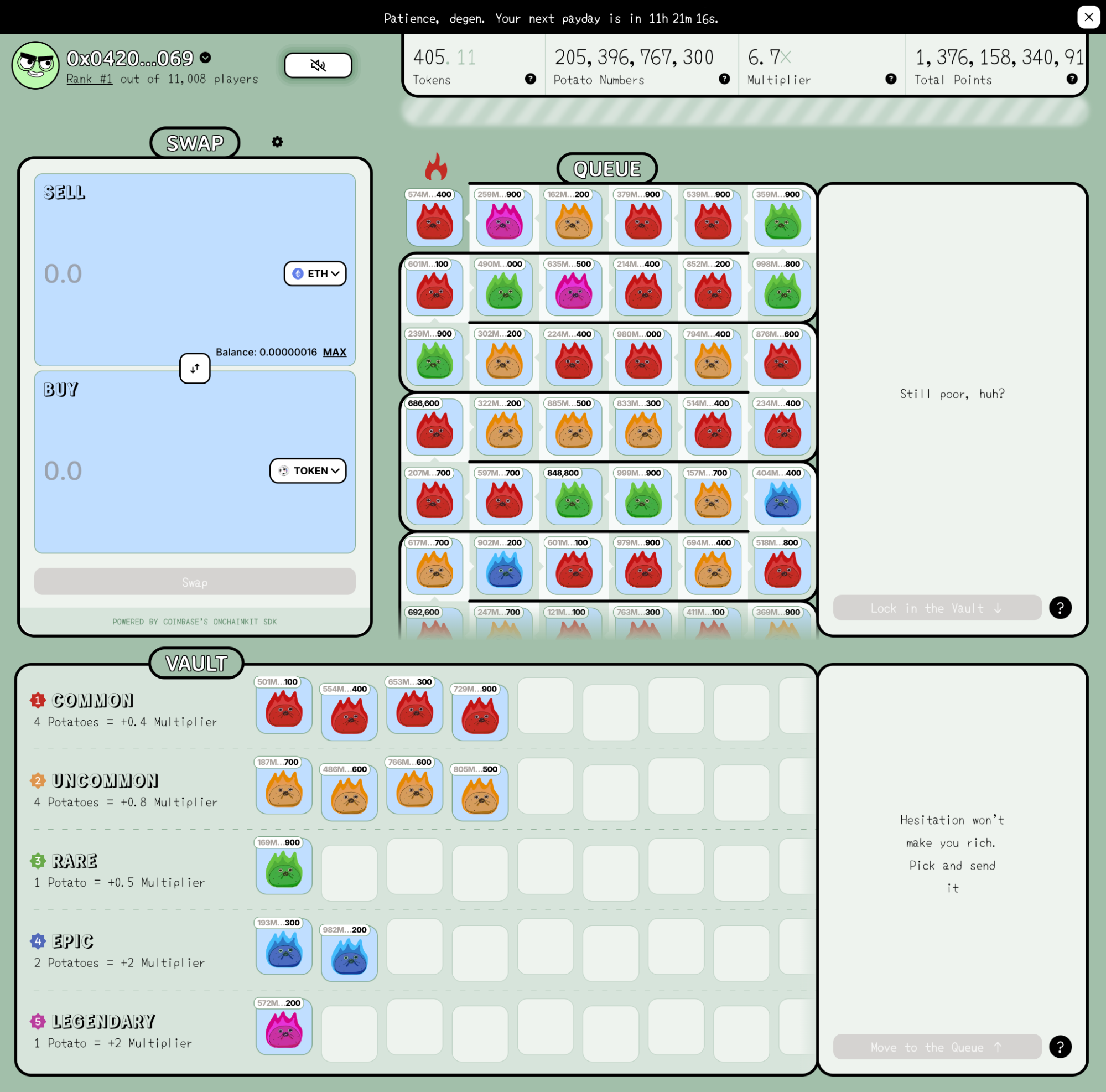Dismiss the payday banner with X
Viewport: 1106px width, 1092px height.
(x=1088, y=17)
